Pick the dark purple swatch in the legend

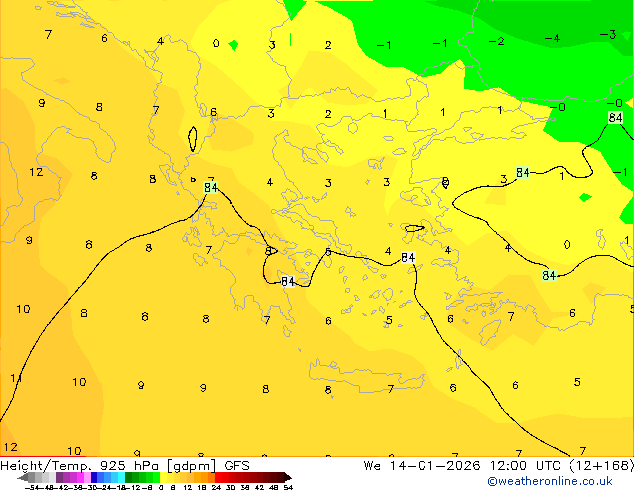pos(59,478)
